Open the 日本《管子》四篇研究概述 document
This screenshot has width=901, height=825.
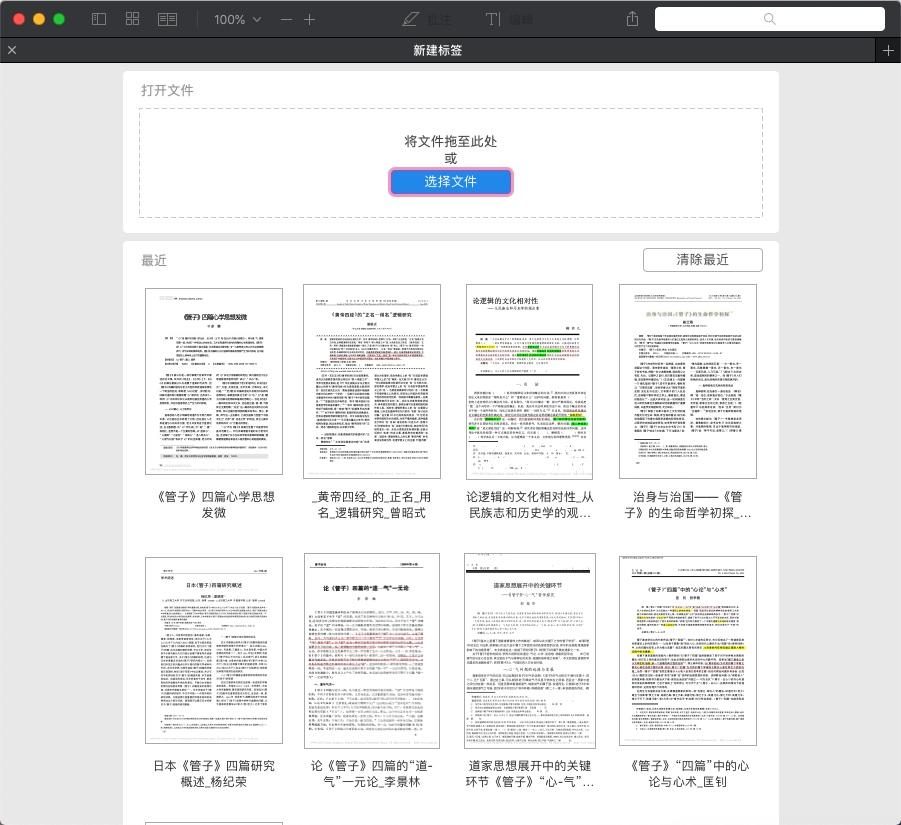(213, 650)
